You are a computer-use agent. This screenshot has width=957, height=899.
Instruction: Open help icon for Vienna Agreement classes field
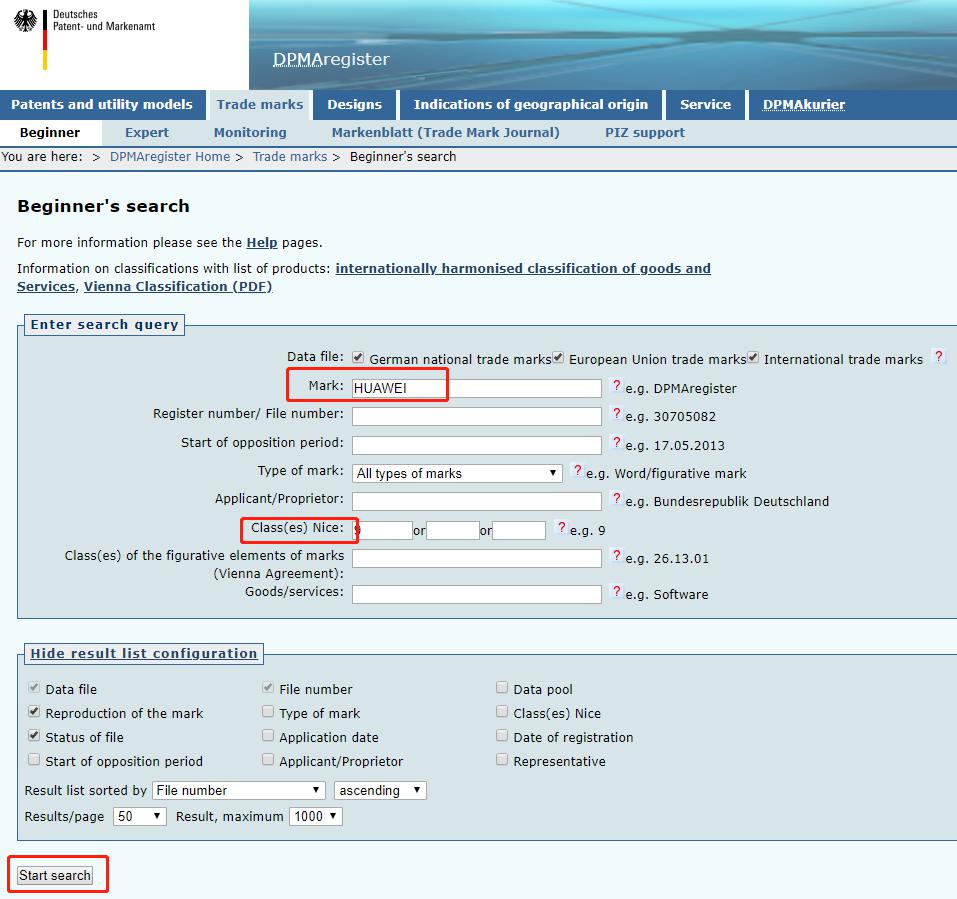click(617, 555)
